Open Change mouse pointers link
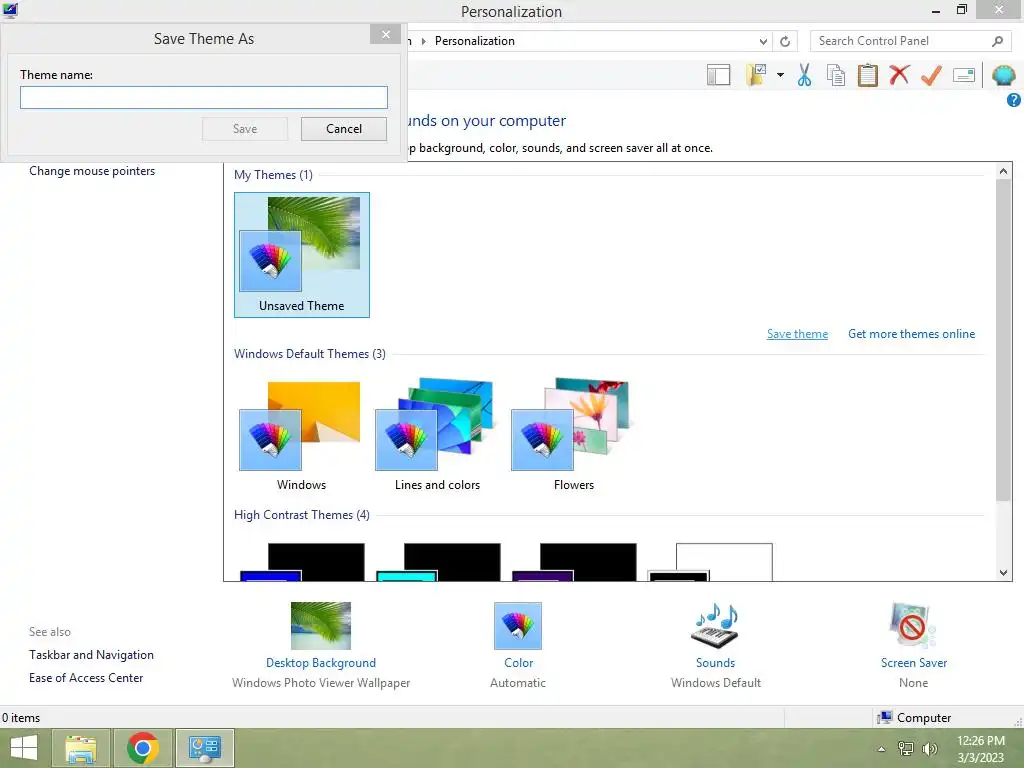1024x768 pixels. (92, 171)
